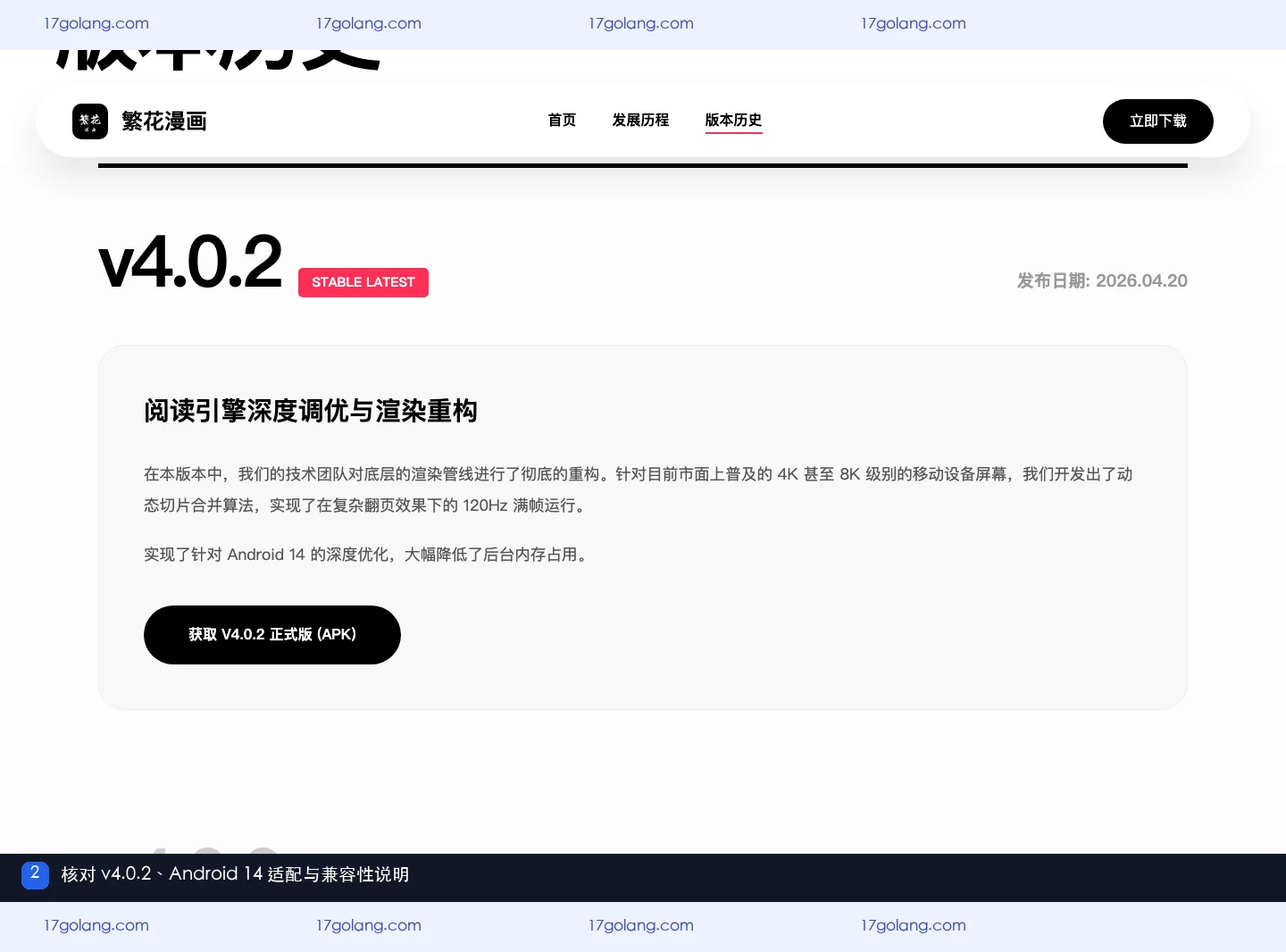Viewport: 1286px width, 952px height.
Task: Open the 发展历程 navigation link
Action: (x=640, y=121)
